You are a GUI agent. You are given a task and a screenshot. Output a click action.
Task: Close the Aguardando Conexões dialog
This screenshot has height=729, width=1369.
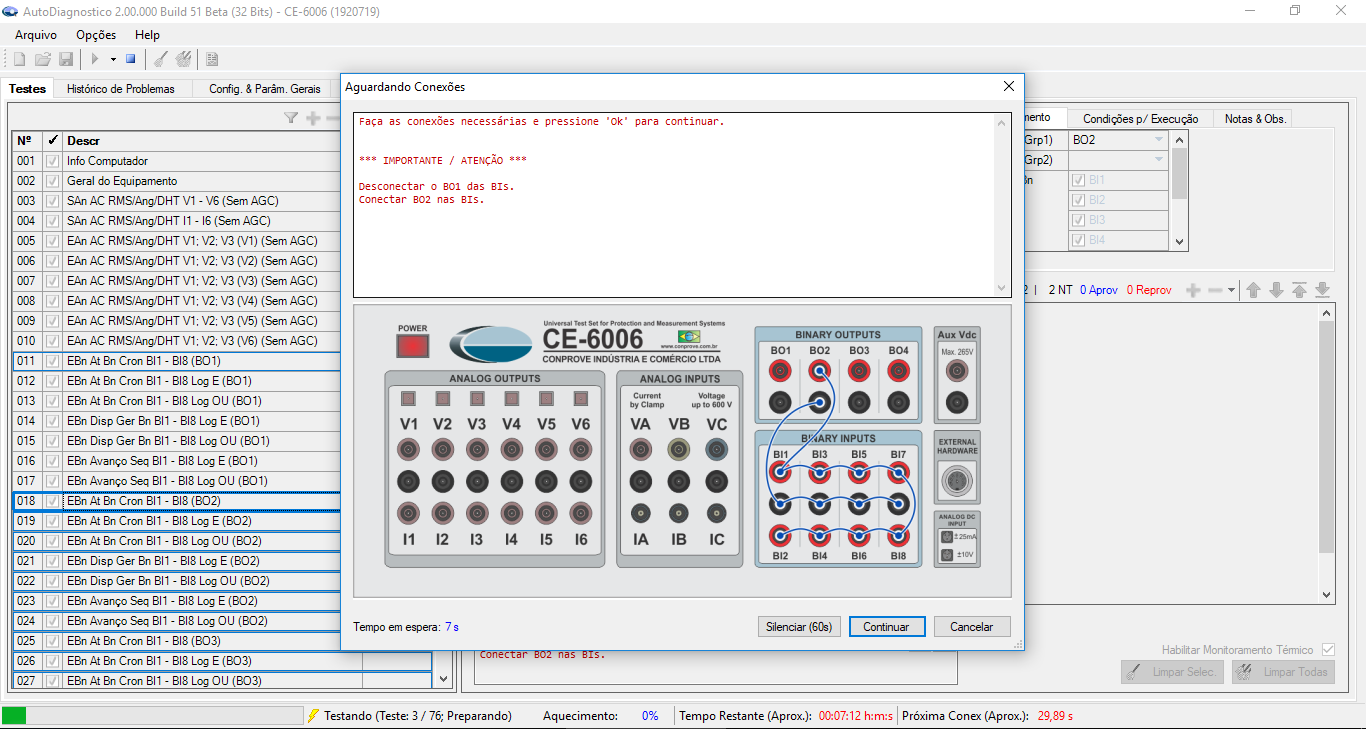(x=1009, y=87)
